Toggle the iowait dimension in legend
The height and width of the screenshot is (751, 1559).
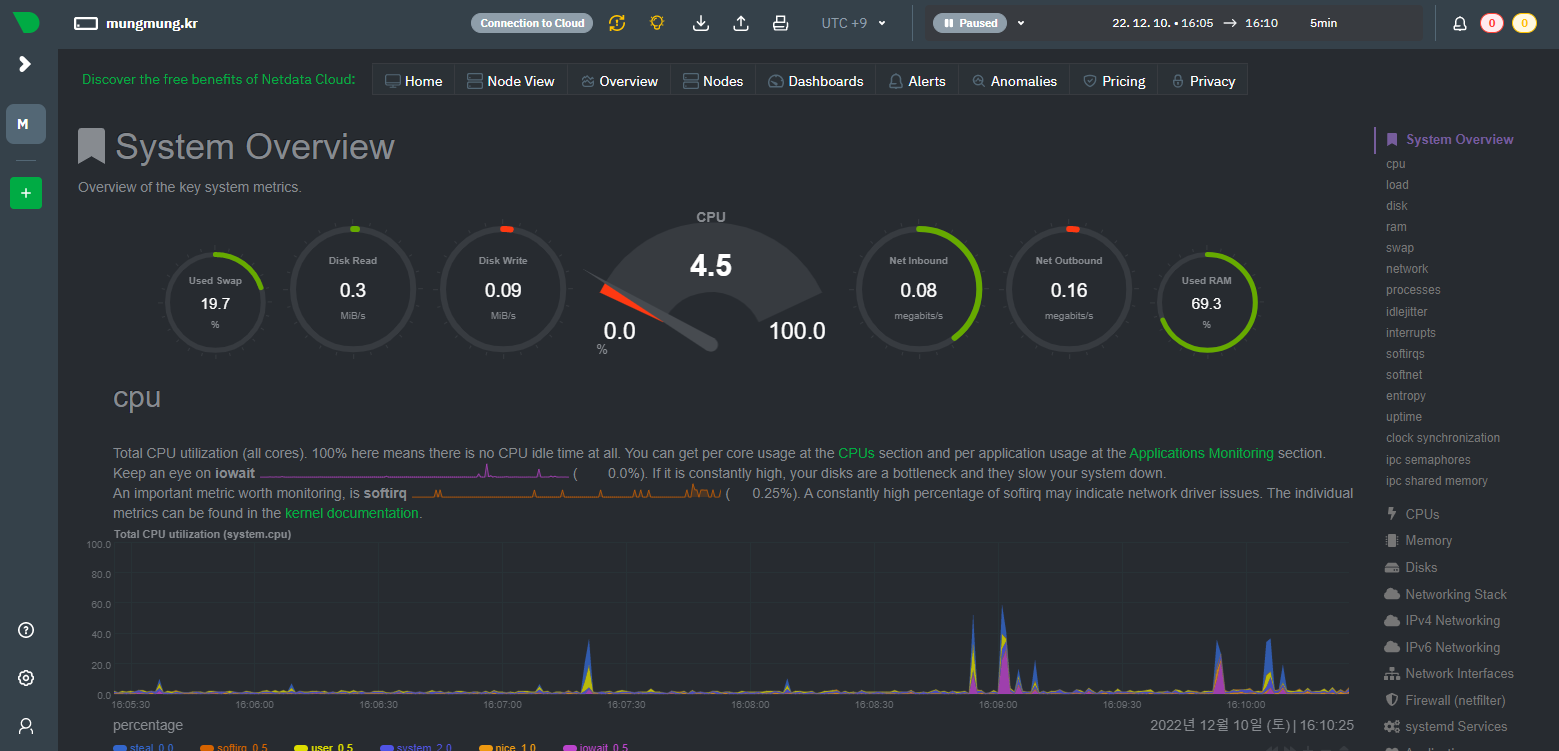pos(596,747)
